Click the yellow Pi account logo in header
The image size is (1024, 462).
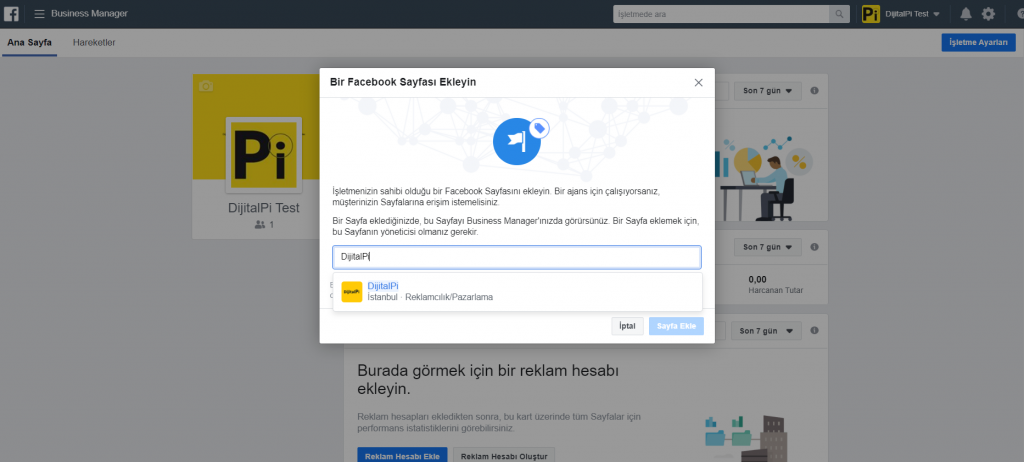871,14
